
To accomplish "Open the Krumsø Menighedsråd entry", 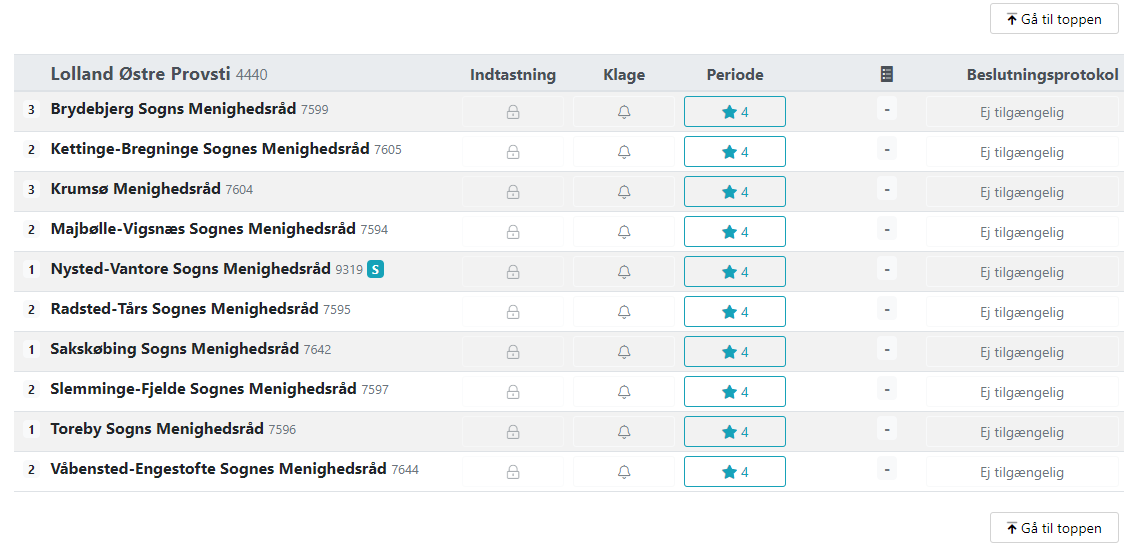I will (x=136, y=189).
